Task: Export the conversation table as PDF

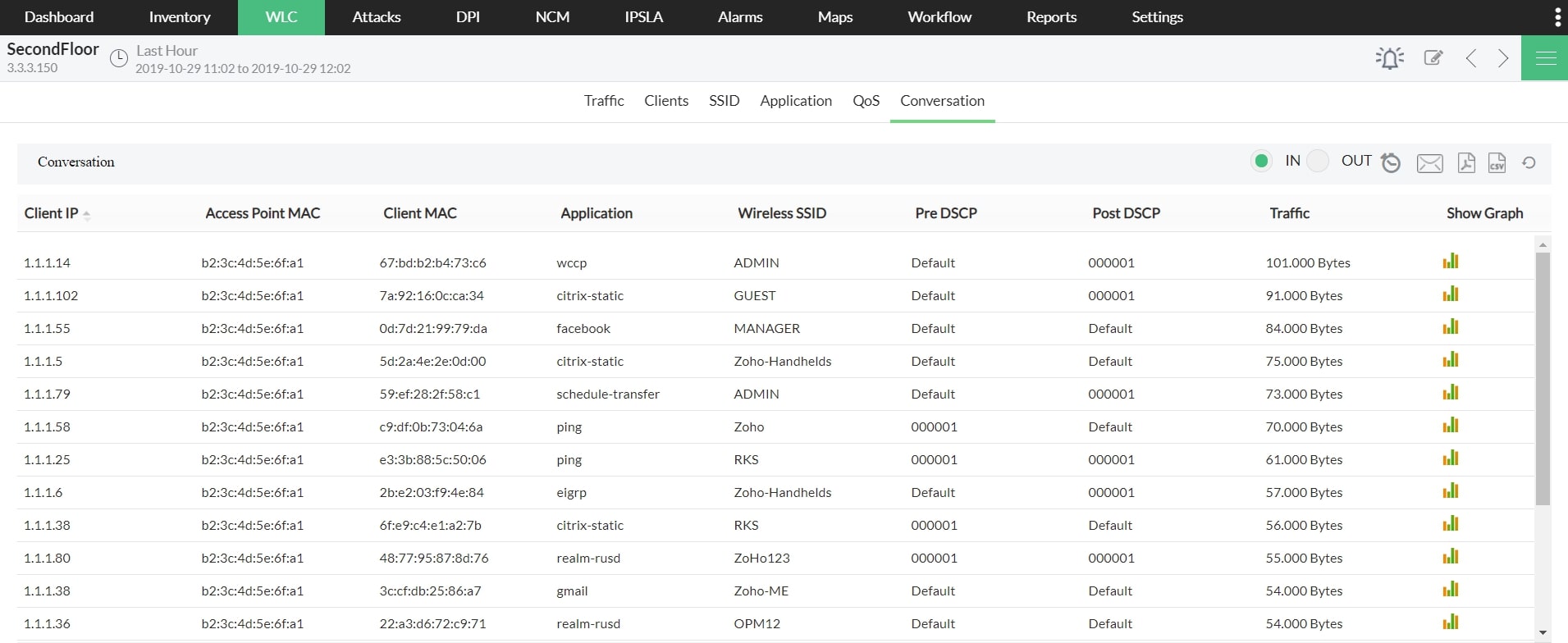Action: [x=1466, y=162]
